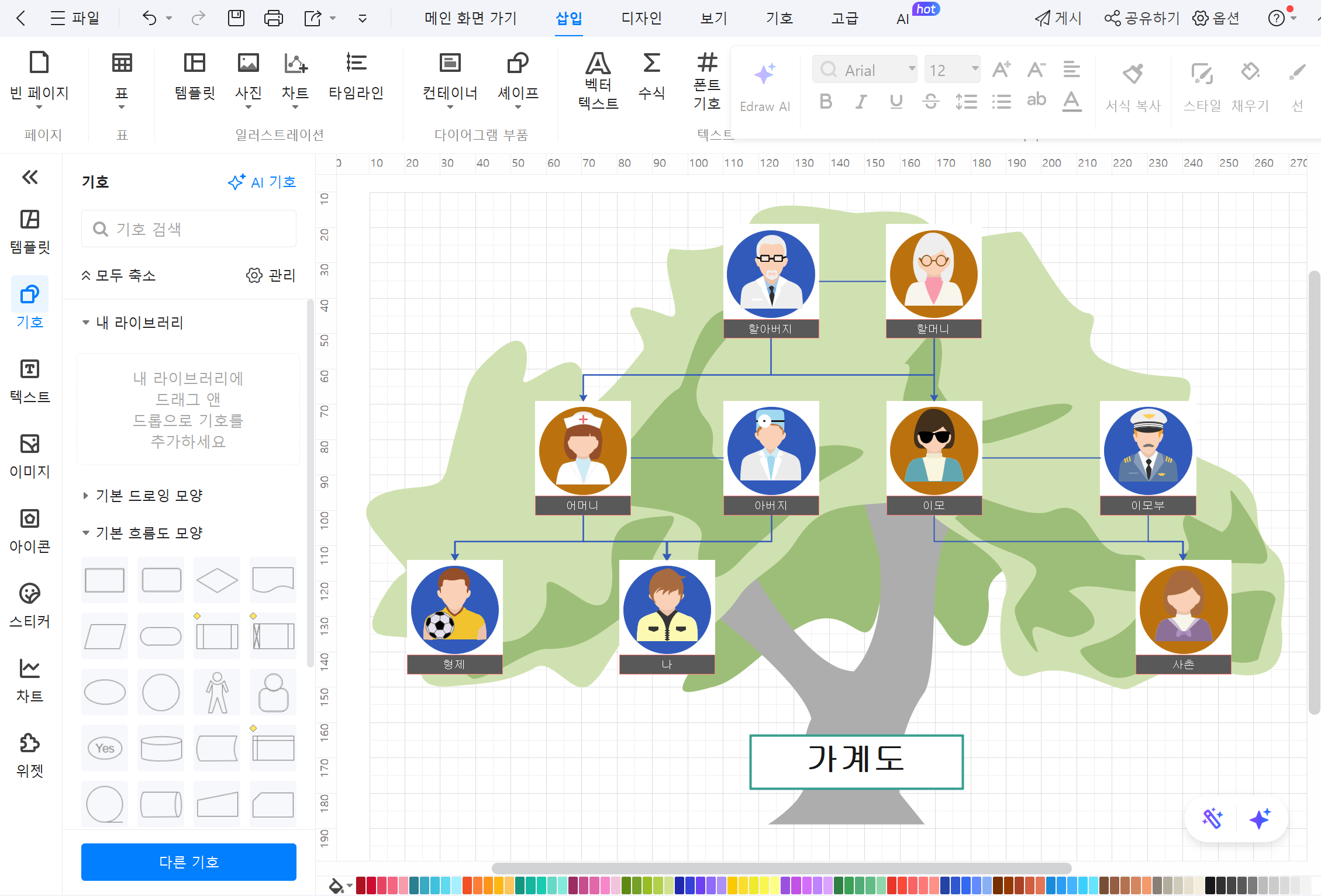Image resolution: width=1321 pixels, height=896 pixels.
Task: Open 이미지 panel in left sidebar
Action: (30, 456)
